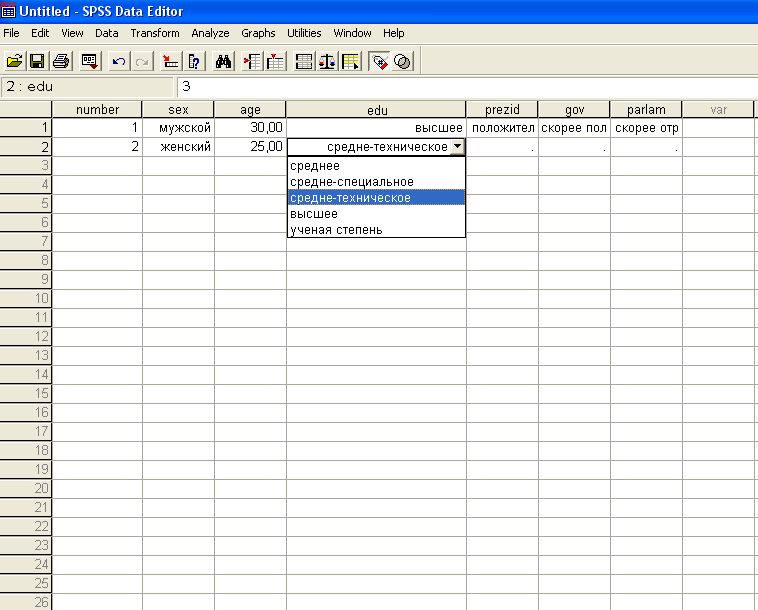Screen dimensions: 758x610
Task: Select highlighted 'средне-техническое' option in list
Action: click(x=376, y=198)
